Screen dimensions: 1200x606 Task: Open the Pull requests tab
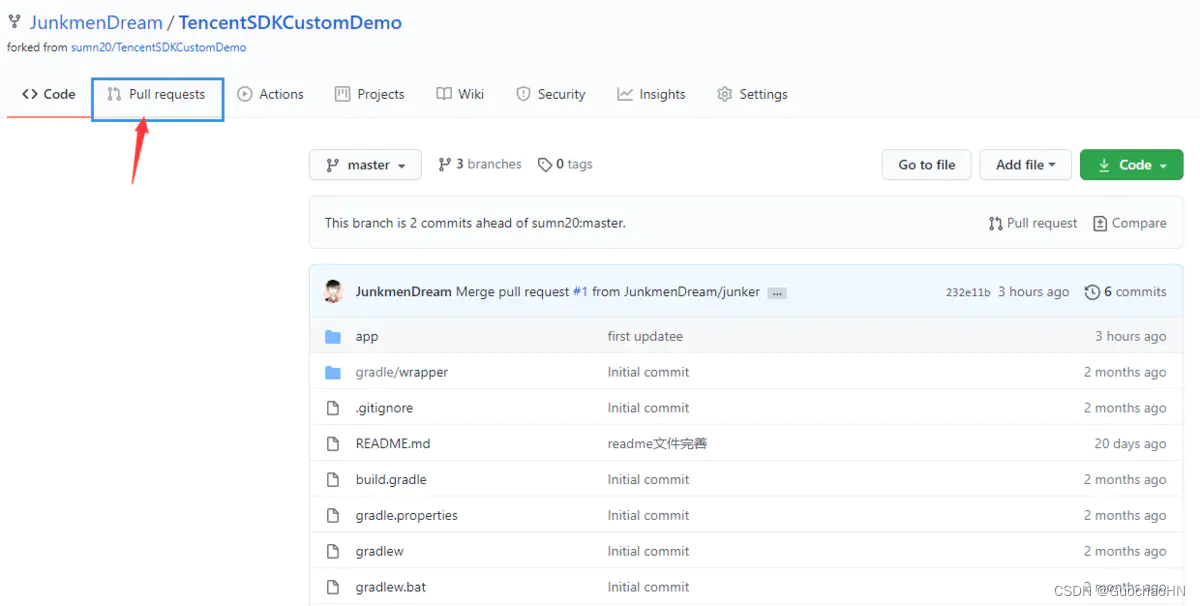point(157,94)
